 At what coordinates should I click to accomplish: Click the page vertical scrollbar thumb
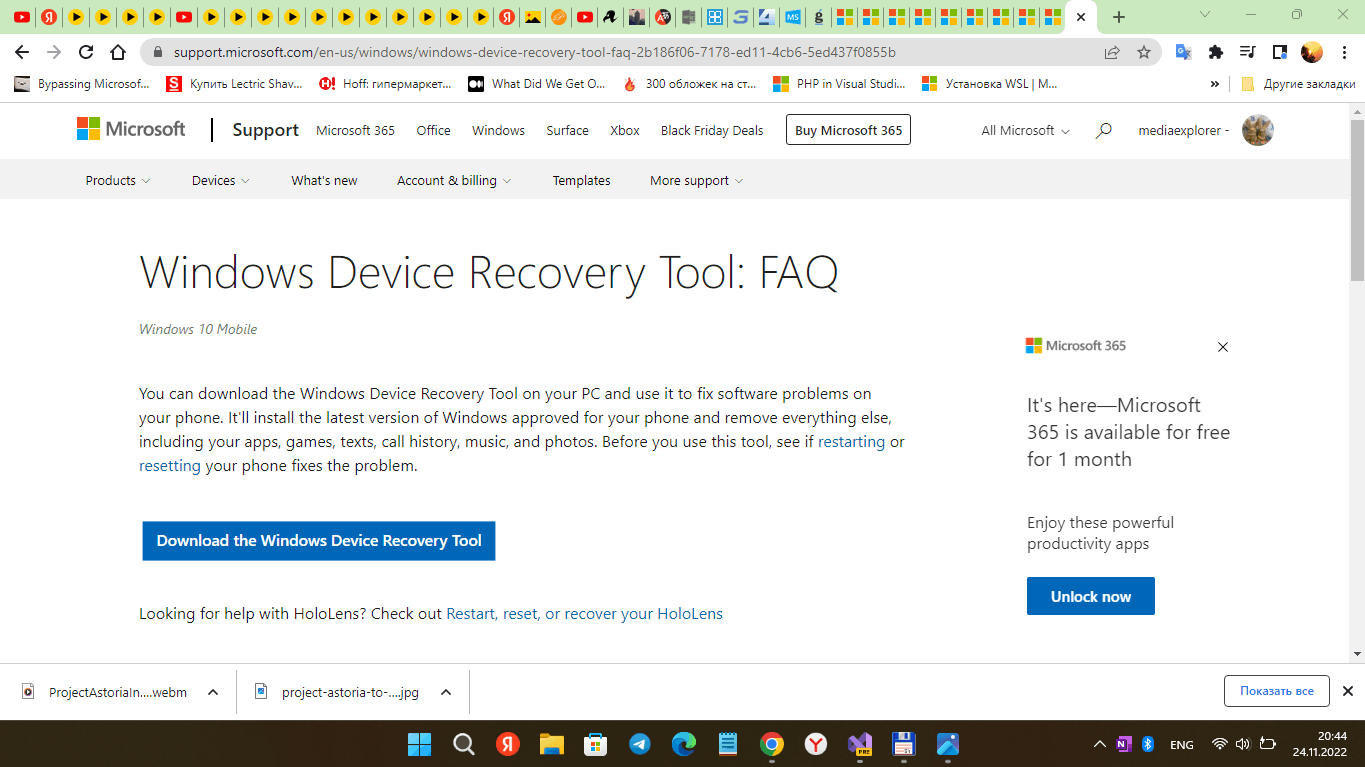click(1357, 200)
